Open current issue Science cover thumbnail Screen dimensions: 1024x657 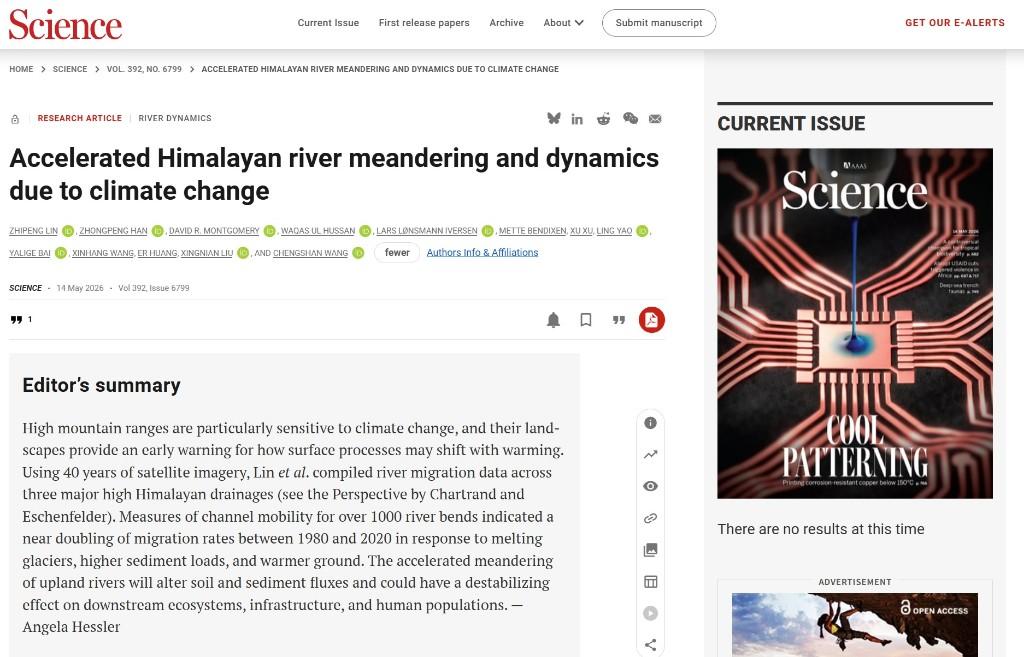pos(855,323)
